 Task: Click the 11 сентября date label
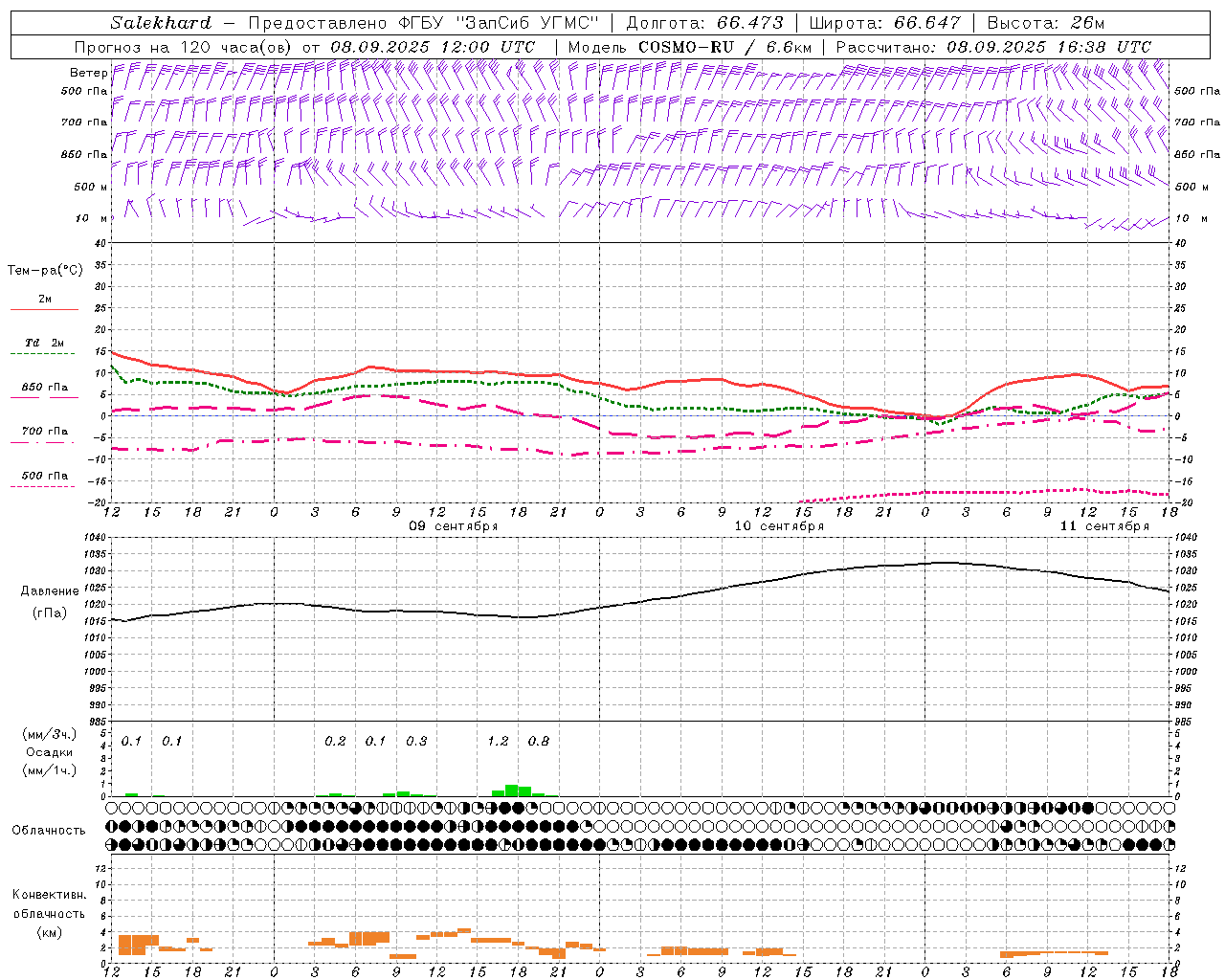pos(1104,526)
